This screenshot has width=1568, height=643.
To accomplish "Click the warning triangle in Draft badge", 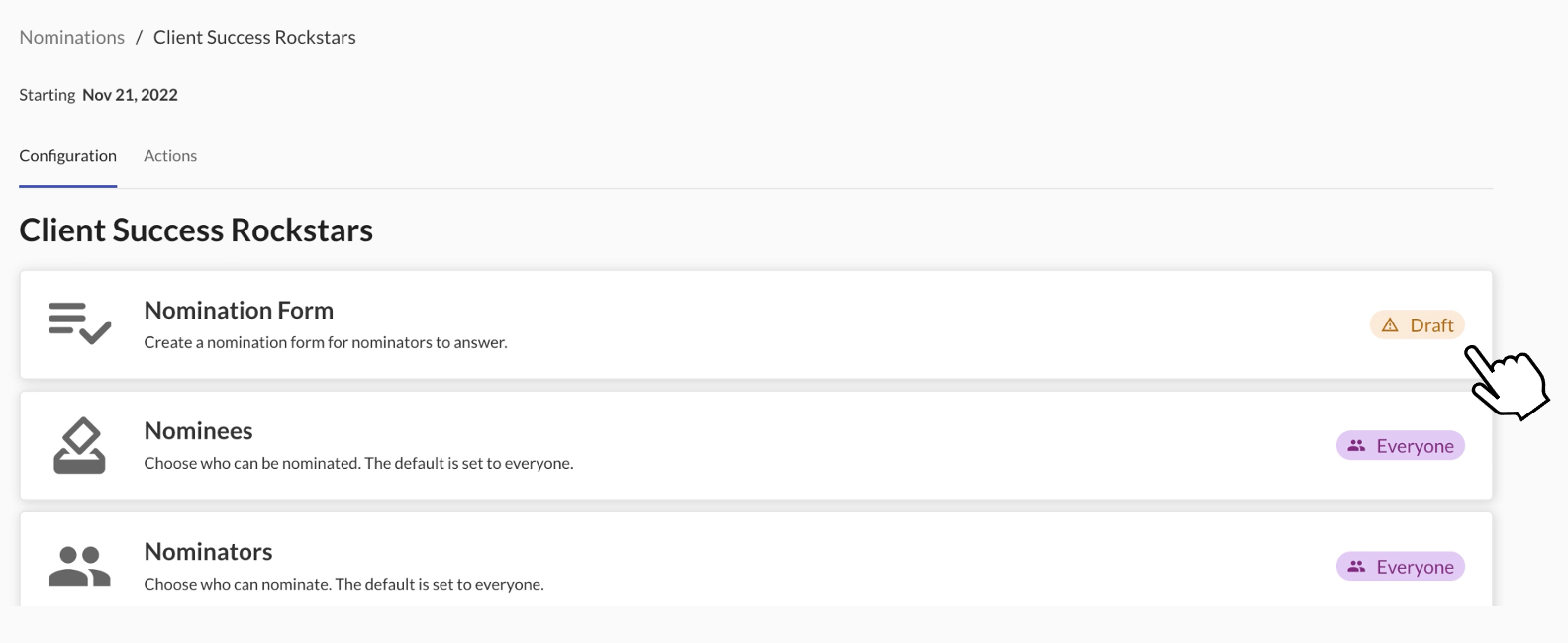I will [x=1390, y=325].
